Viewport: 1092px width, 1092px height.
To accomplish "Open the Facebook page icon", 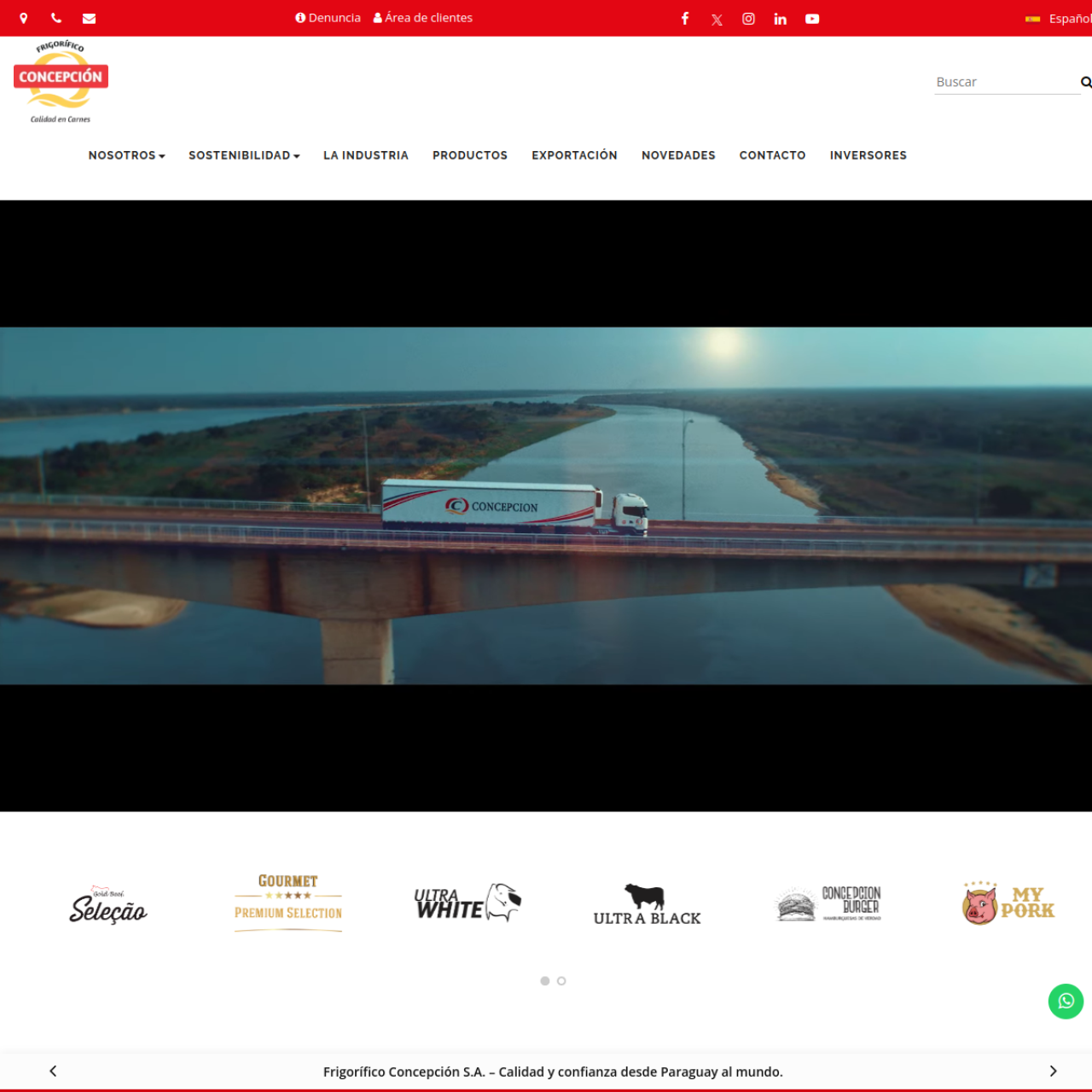I will pyautogui.click(x=685, y=18).
